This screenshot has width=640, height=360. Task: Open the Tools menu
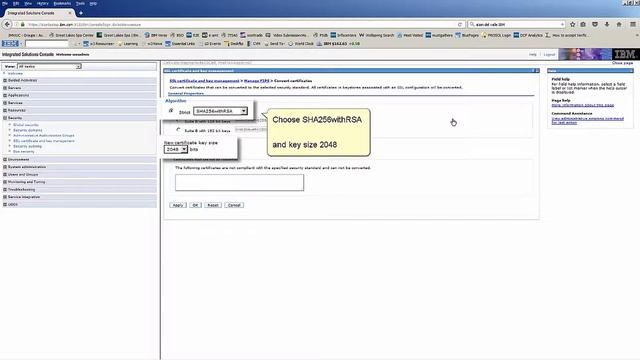(x=80, y=3)
